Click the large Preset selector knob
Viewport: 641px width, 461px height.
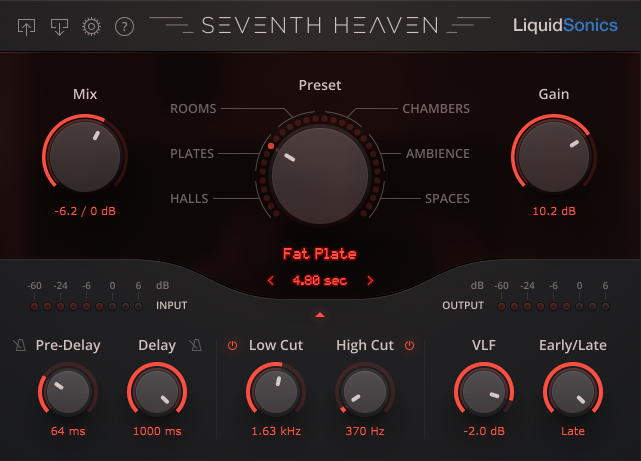[x=320, y=176]
